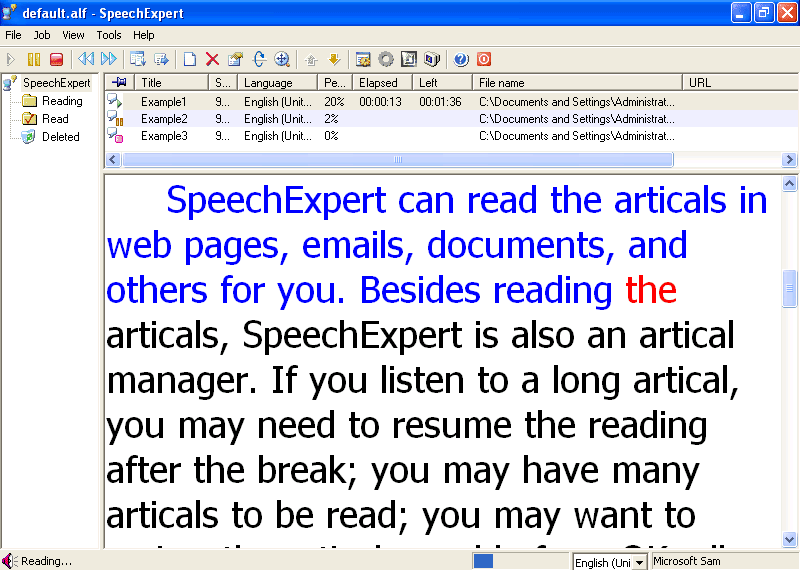Open the Deleted folder in tree

tap(61, 137)
